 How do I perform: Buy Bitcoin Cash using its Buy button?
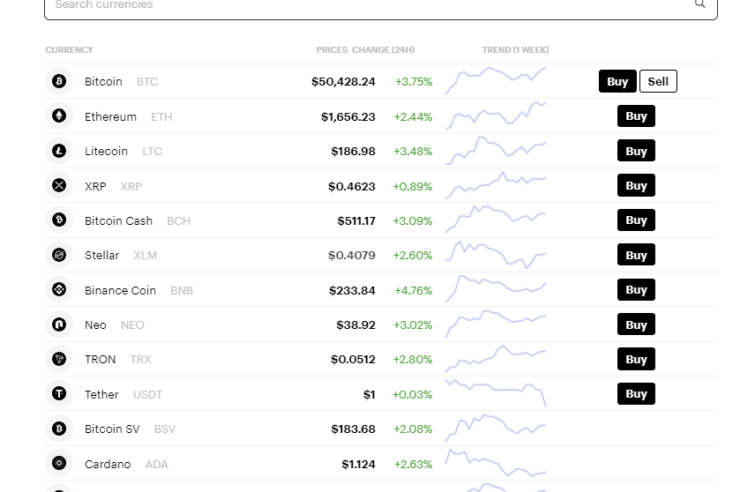point(636,220)
